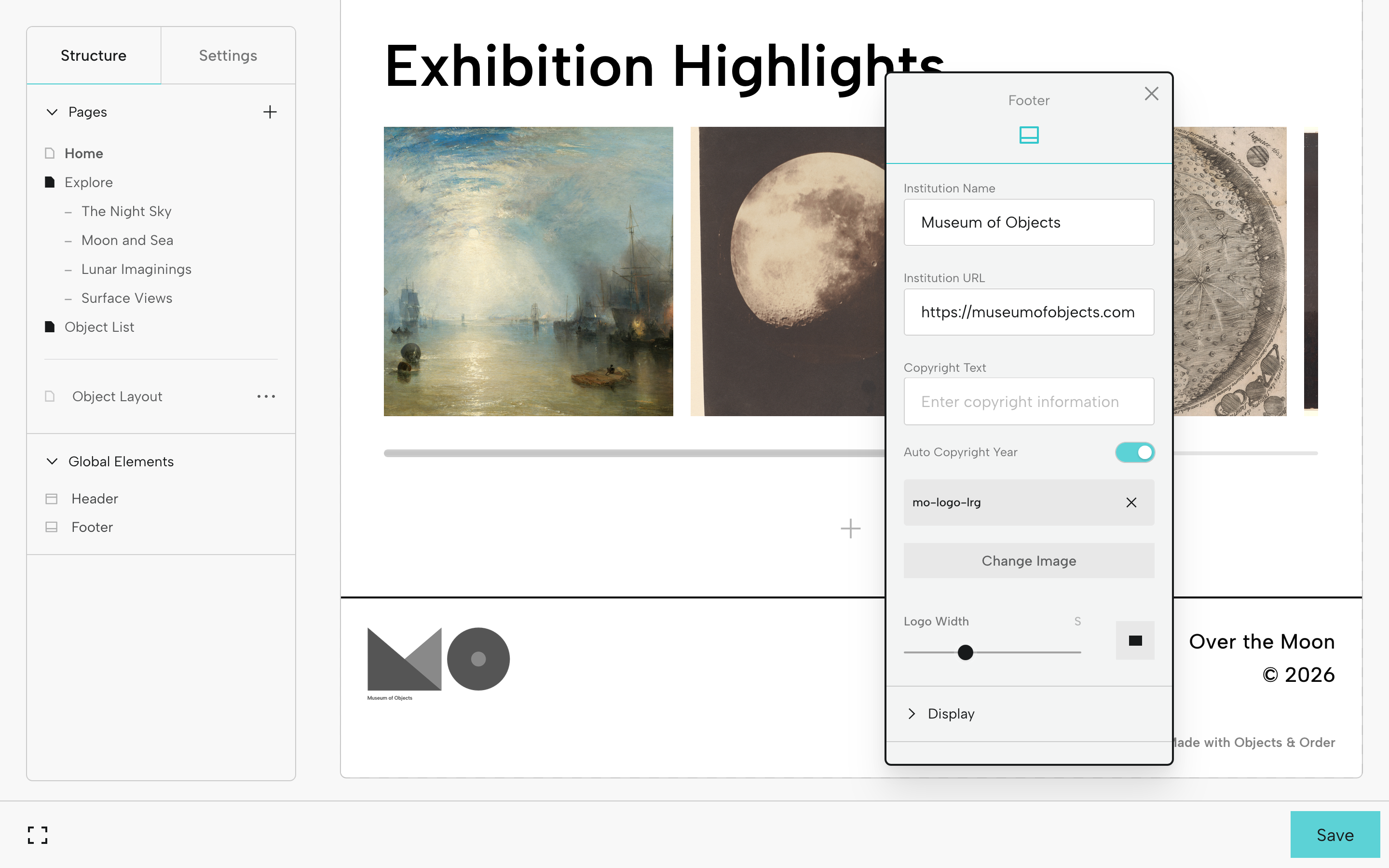The width and height of the screenshot is (1389, 868).
Task: Click the Object List page icon
Action: 50,326
